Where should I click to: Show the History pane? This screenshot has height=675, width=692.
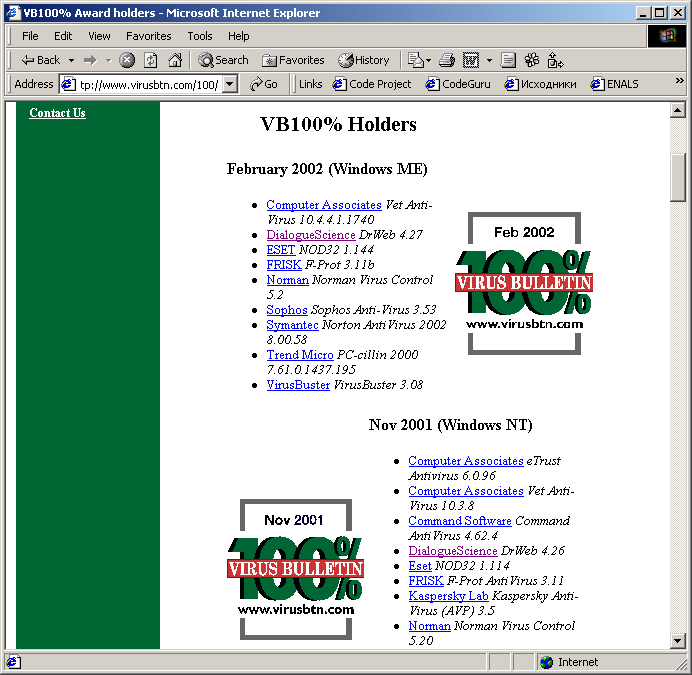point(364,60)
